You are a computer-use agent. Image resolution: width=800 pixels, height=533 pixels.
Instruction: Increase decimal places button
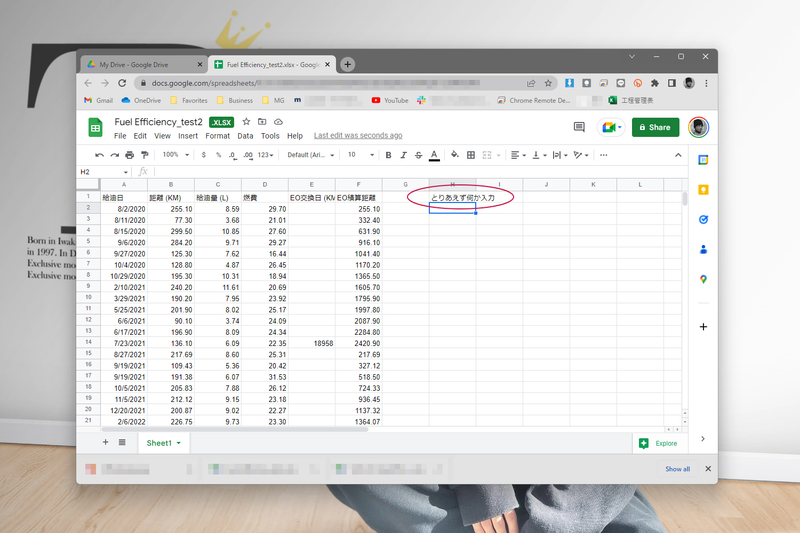(x=248, y=155)
